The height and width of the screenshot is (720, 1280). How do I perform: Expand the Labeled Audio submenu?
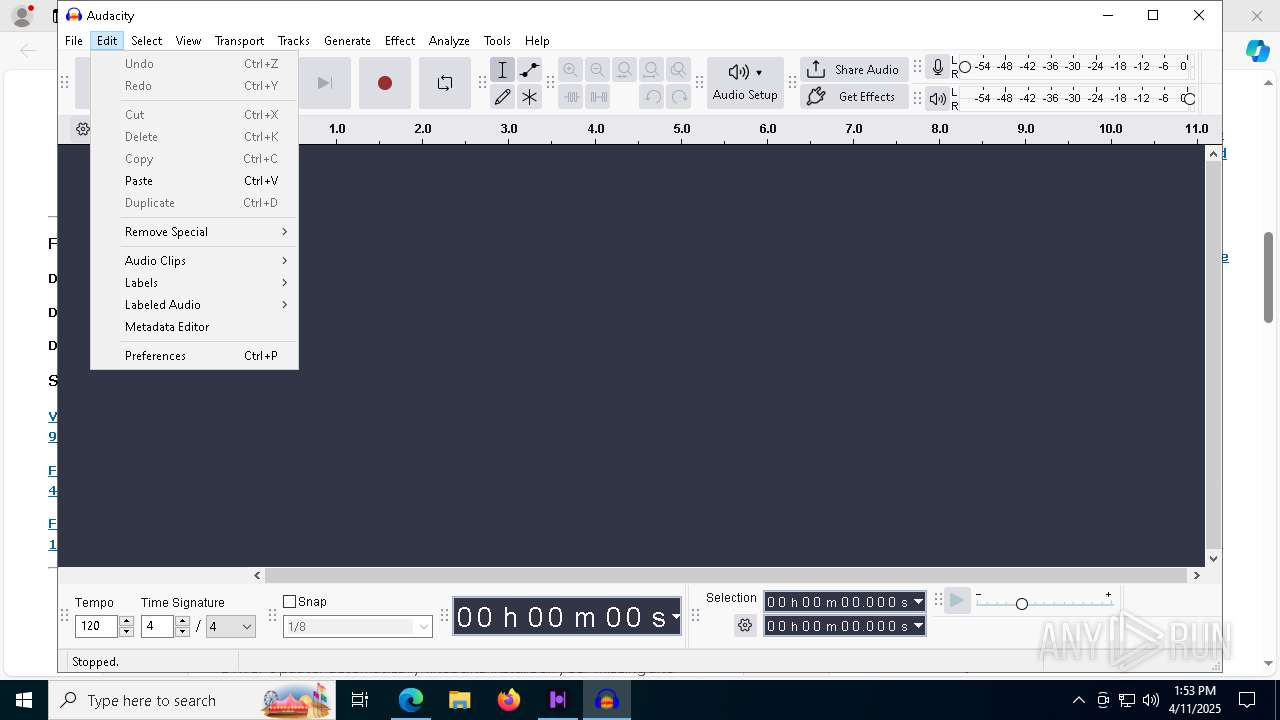click(194, 305)
